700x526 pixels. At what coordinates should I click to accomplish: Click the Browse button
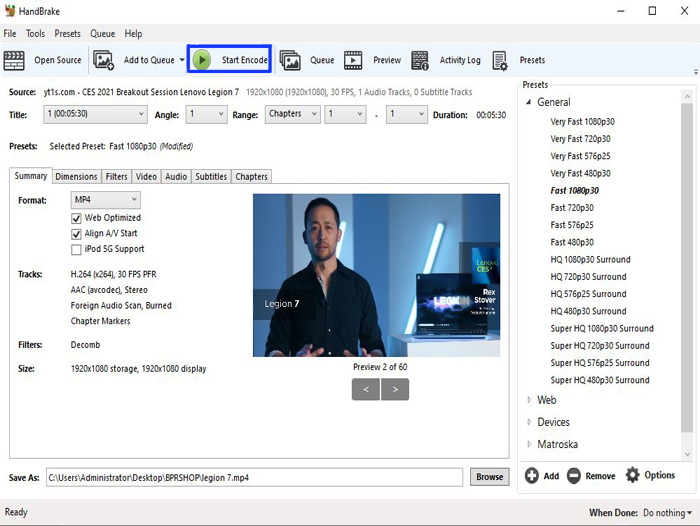[489, 477]
